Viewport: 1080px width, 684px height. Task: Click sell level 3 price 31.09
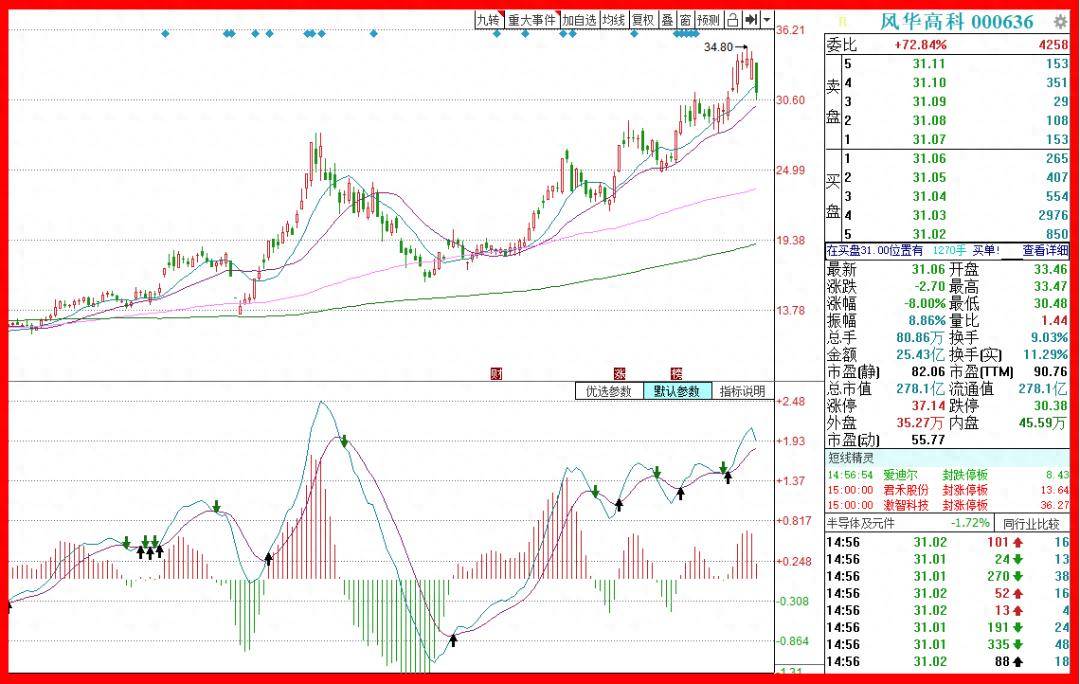click(x=928, y=102)
